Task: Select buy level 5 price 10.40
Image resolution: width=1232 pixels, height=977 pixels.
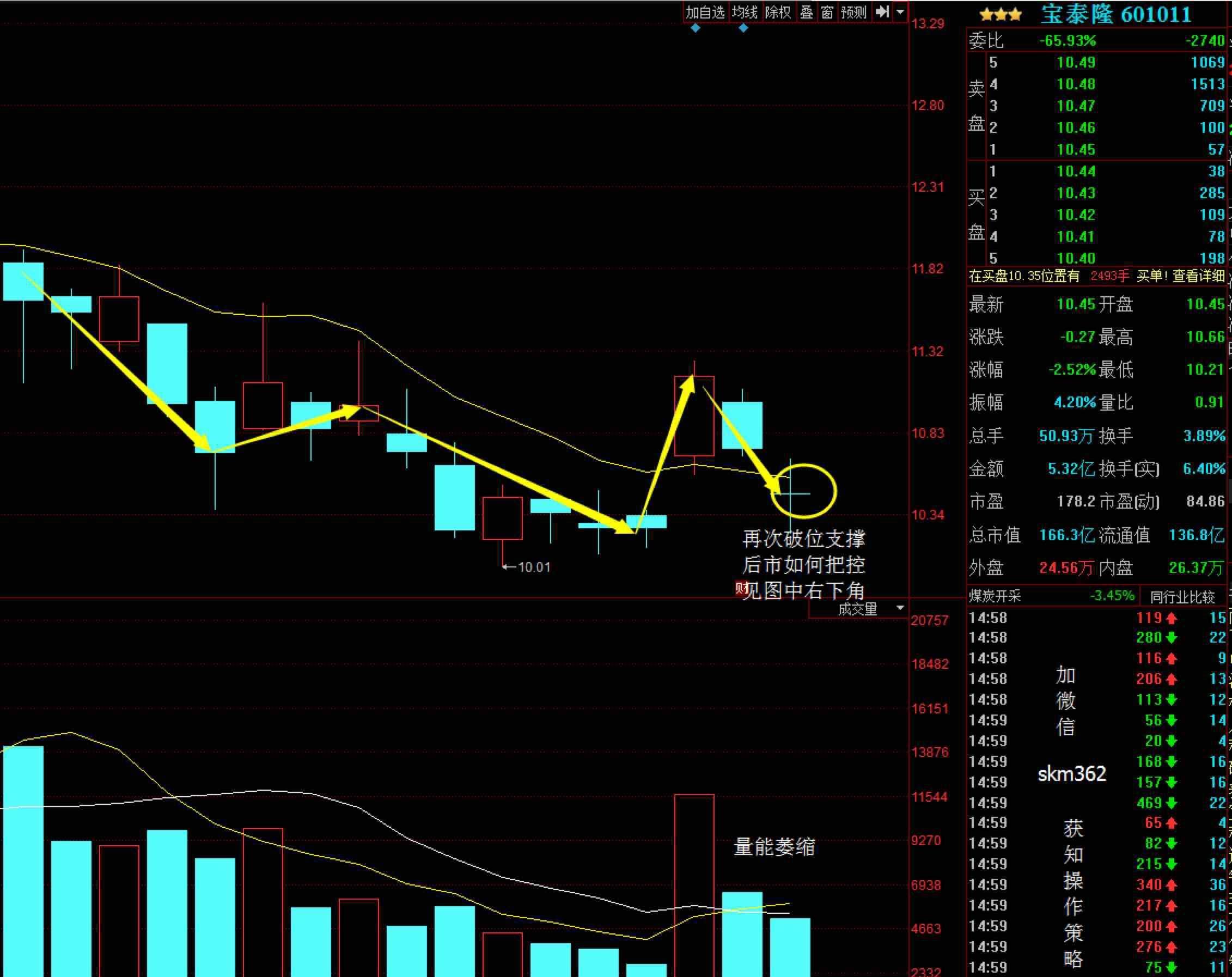Action: [x=1076, y=258]
